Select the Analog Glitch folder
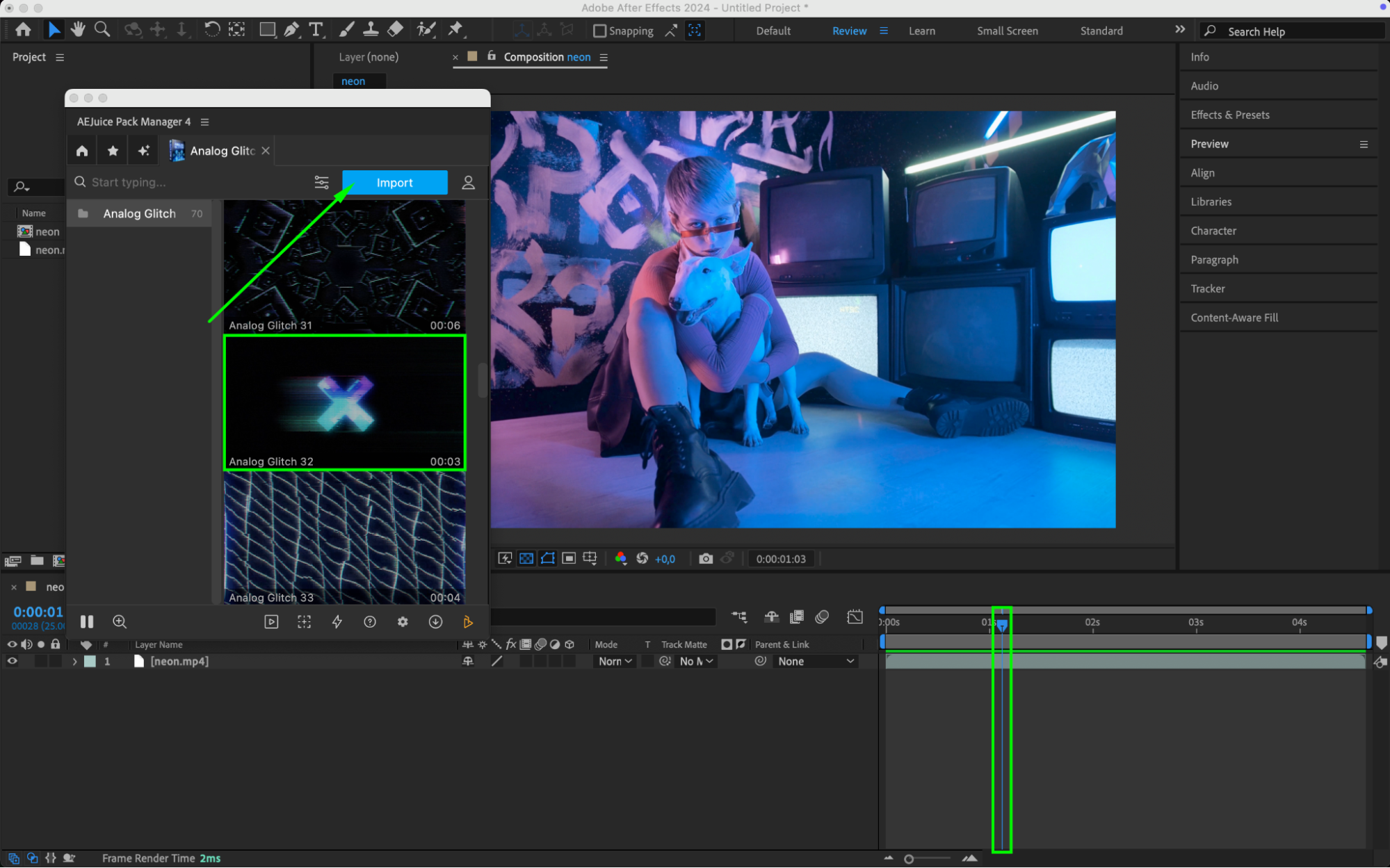The height and width of the screenshot is (868, 1390). [x=139, y=213]
